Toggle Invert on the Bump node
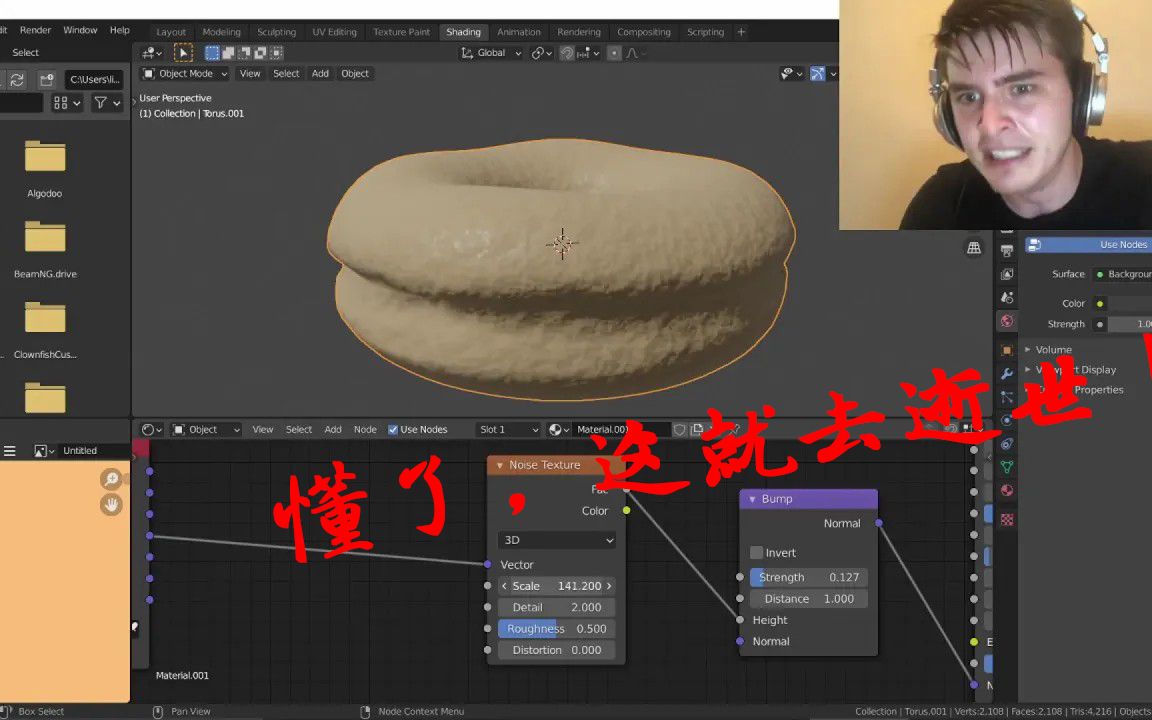The image size is (1152, 720). pyautogui.click(x=757, y=552)
